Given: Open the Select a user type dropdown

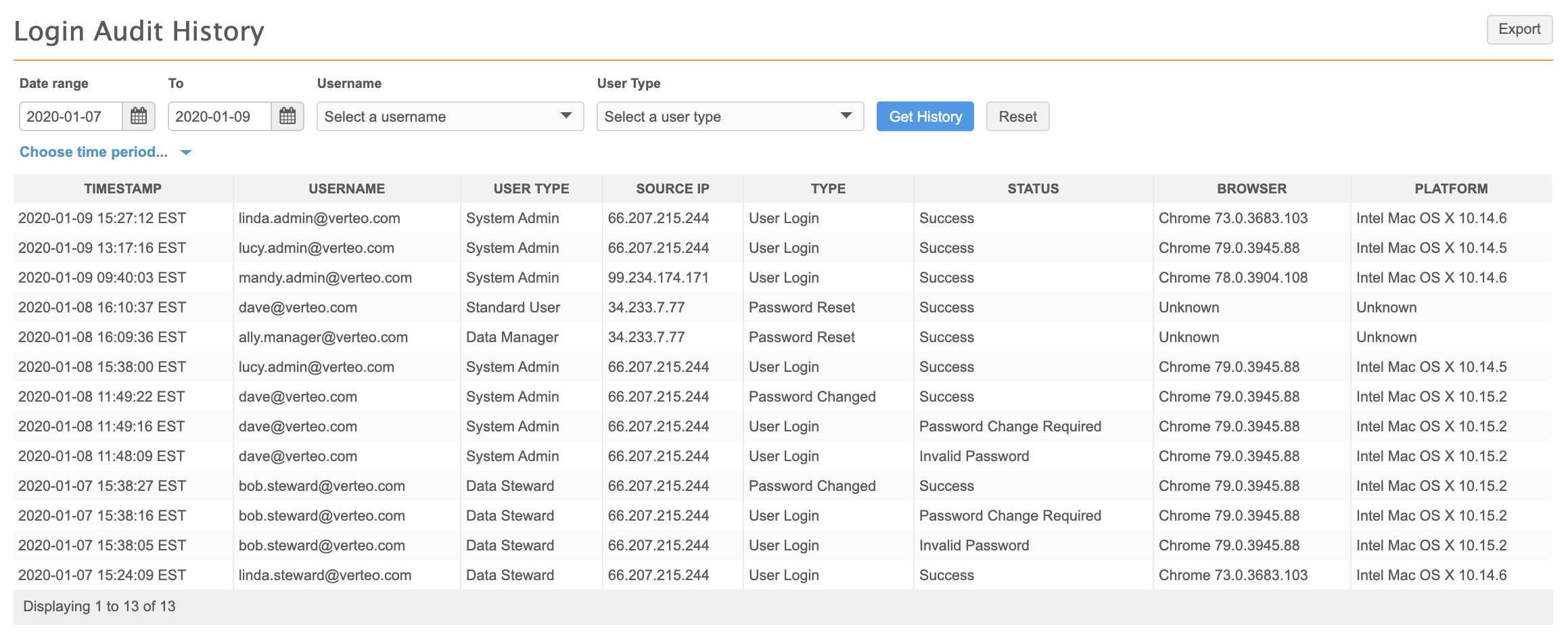Looking at the screenshot, I should (729, 116).
